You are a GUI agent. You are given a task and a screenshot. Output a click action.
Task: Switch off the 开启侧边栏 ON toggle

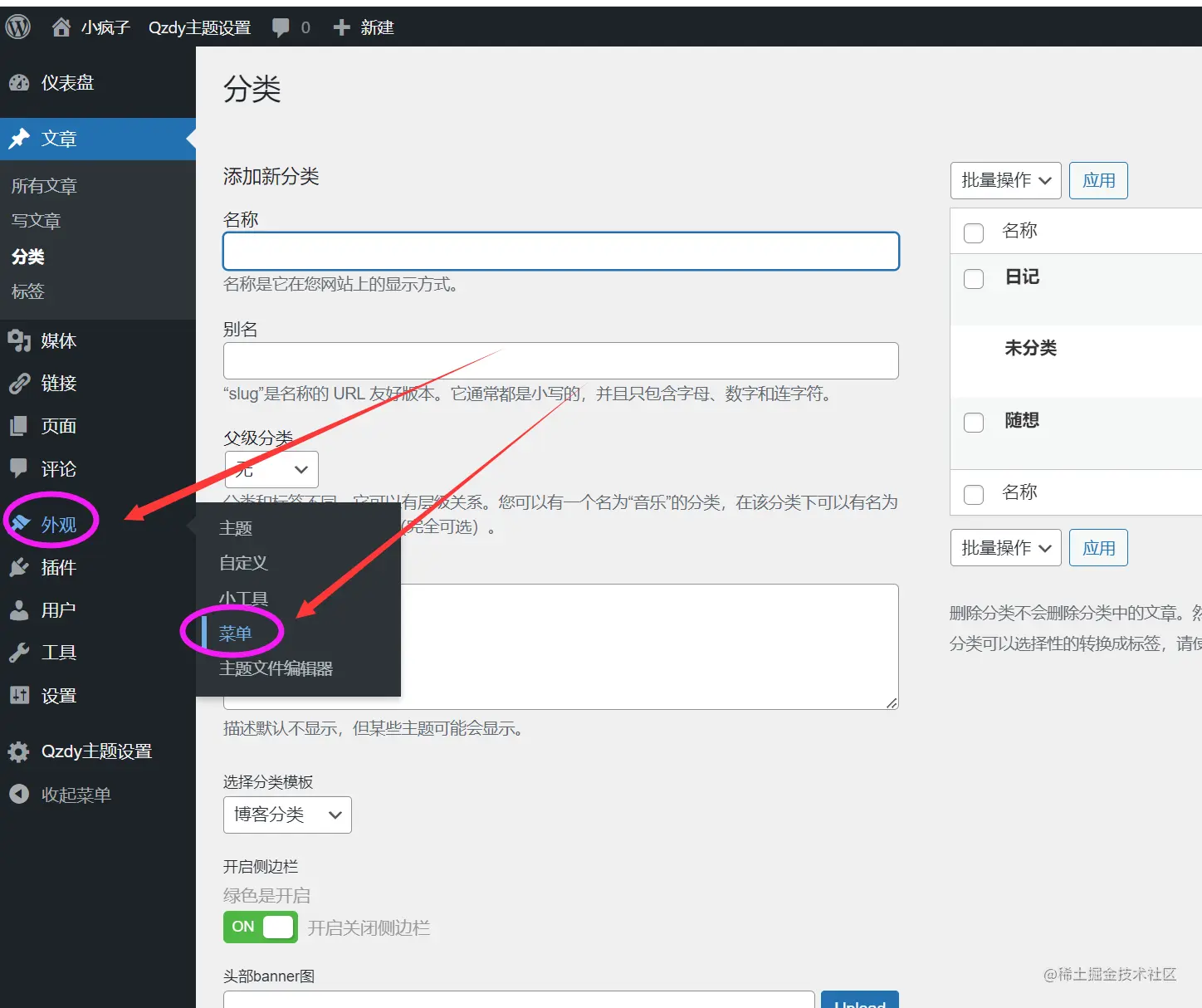click(261, 927)
